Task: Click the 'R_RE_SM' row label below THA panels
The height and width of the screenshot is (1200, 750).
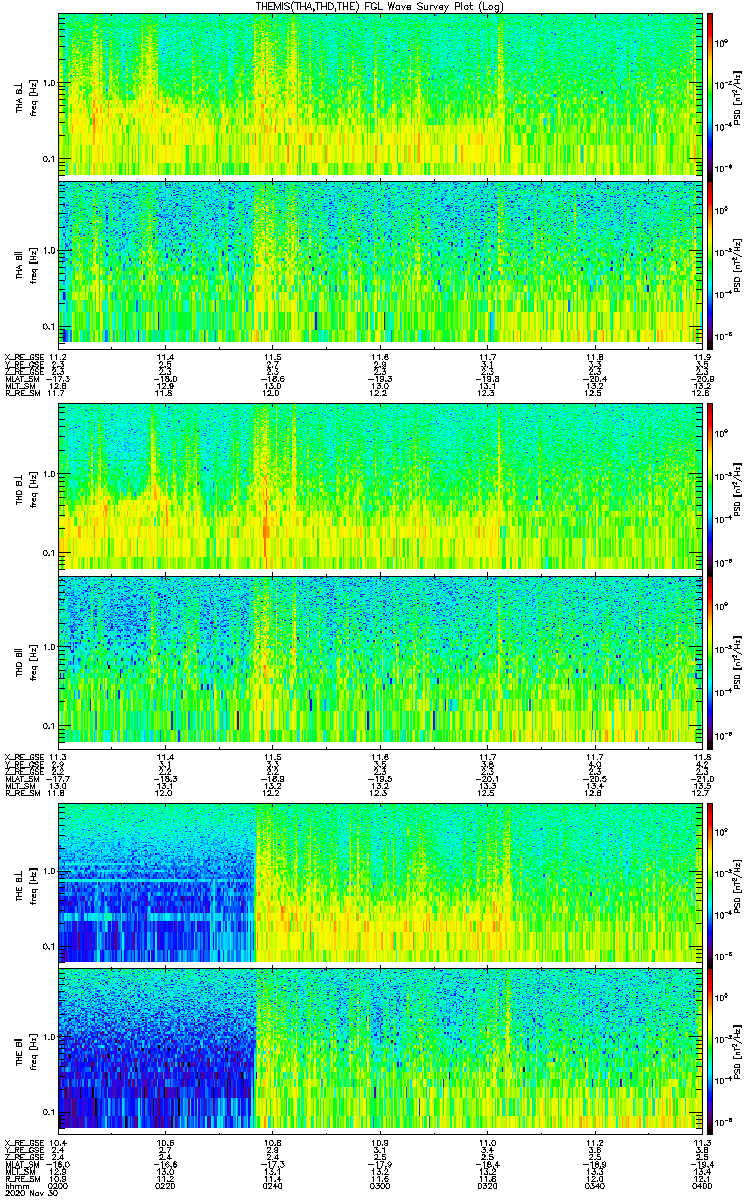Action: [x=22, y=394]
